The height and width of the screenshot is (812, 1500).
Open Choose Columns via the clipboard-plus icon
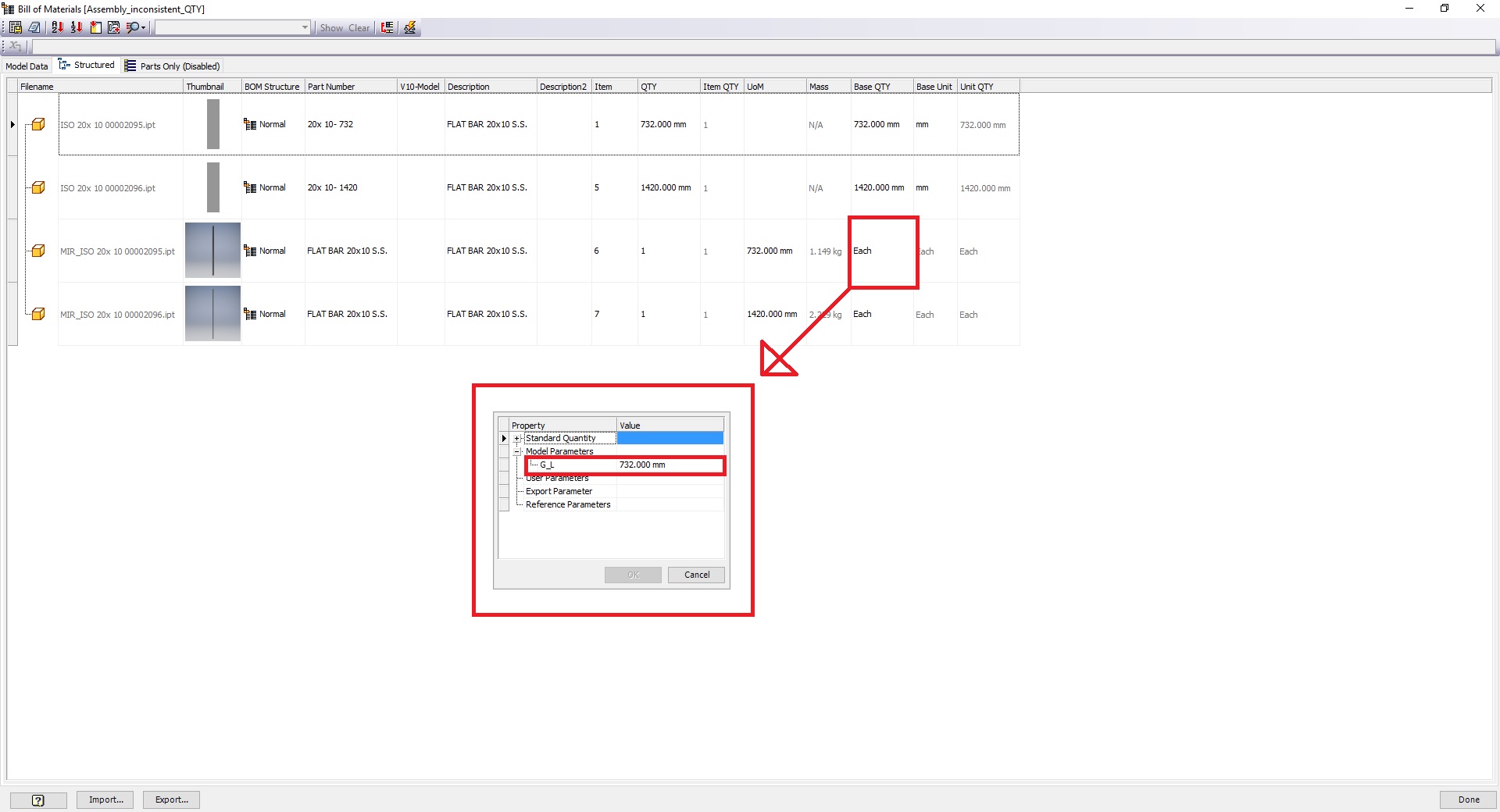point(114,27)
